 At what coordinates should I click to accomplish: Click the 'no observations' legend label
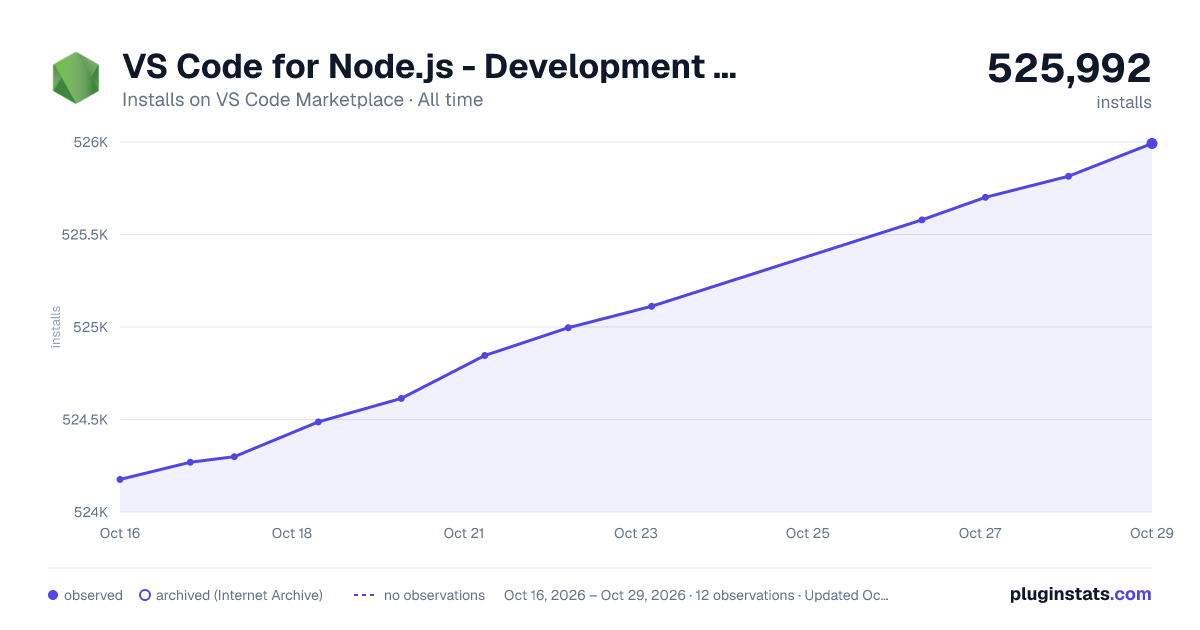[434, 595]
